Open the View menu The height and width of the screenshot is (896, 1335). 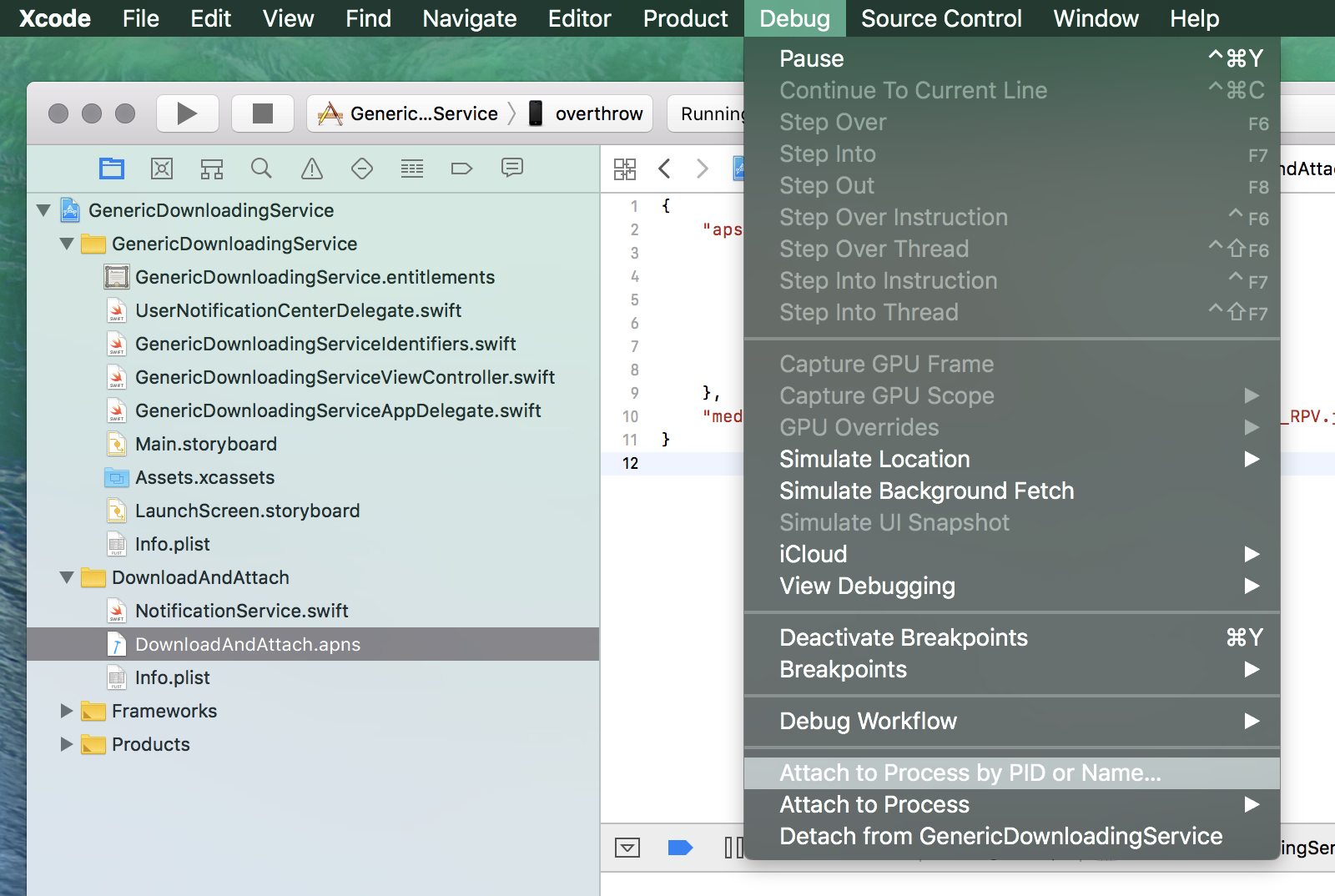pyautogui.click(x=289, y=18)
